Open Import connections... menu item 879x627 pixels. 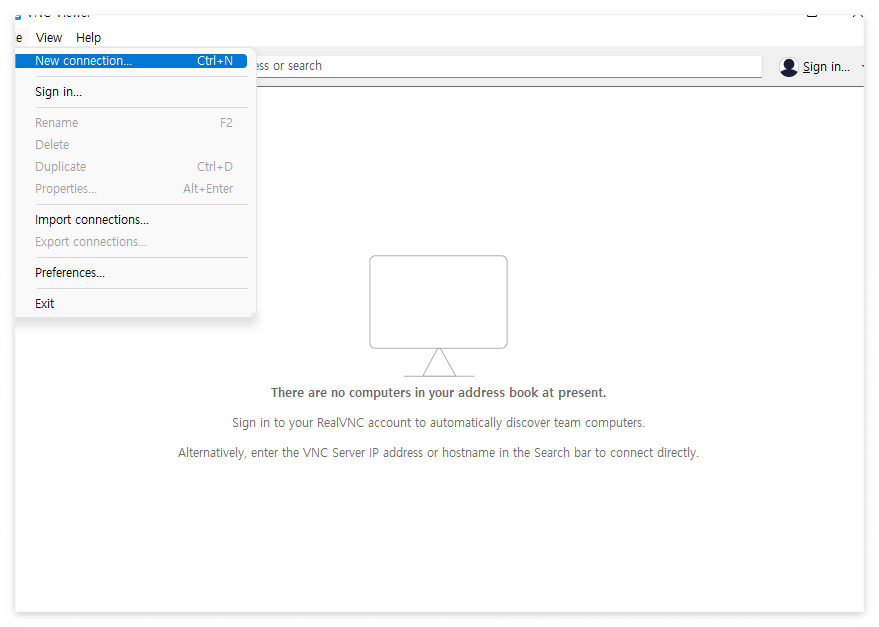point(131,220)
